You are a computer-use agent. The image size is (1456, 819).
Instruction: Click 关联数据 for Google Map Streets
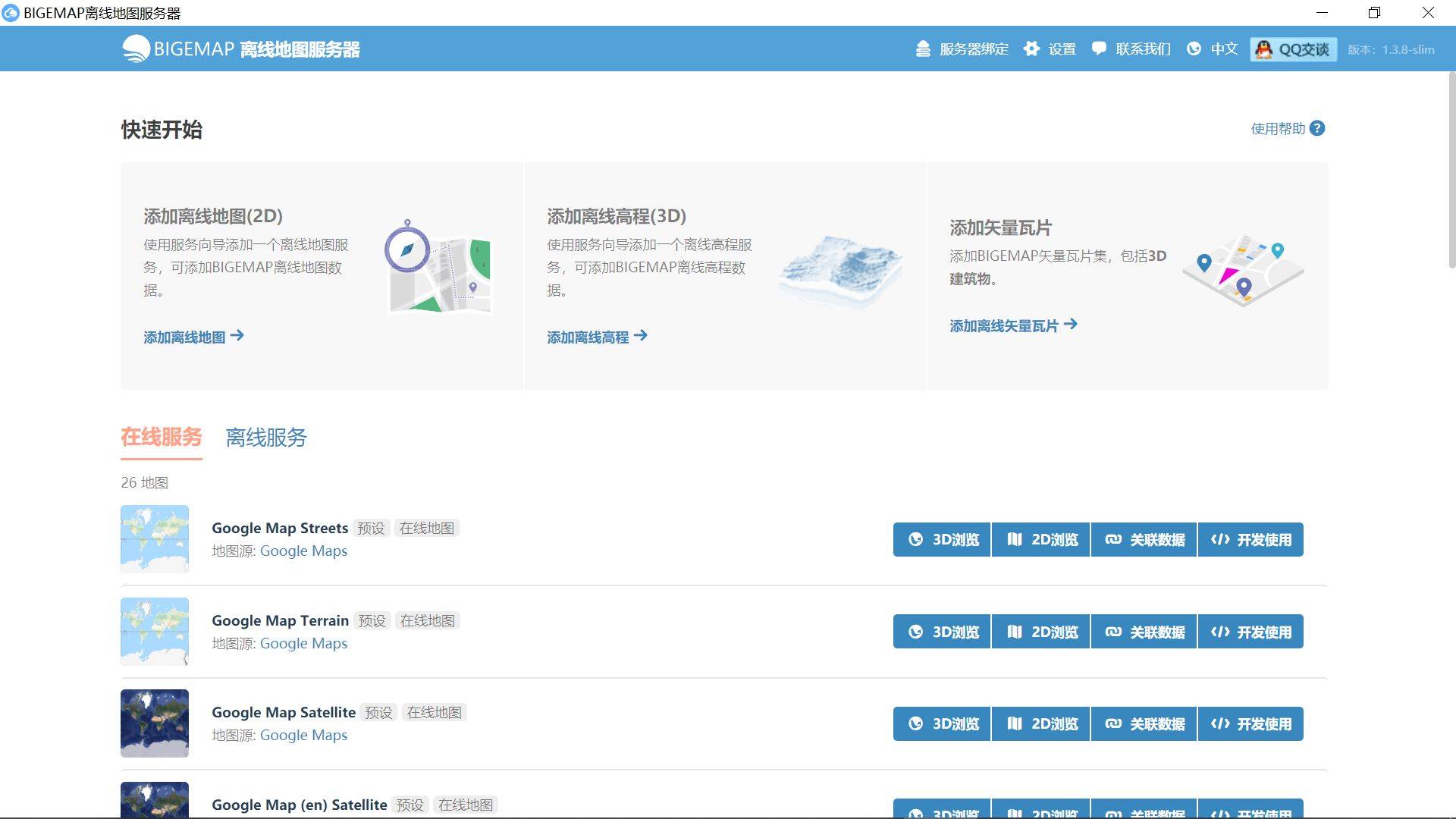click(1144, 539)
